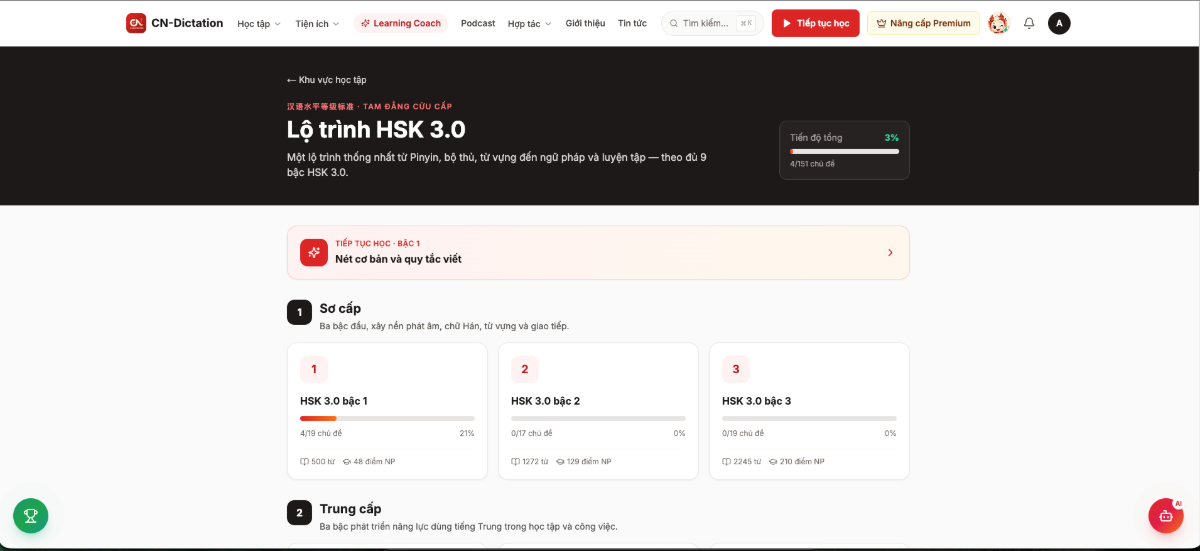Screen dimensions: 1200x551
Task: Click the grammar icon beside 48 điểm NP
Action: click(x=347, y=462)
